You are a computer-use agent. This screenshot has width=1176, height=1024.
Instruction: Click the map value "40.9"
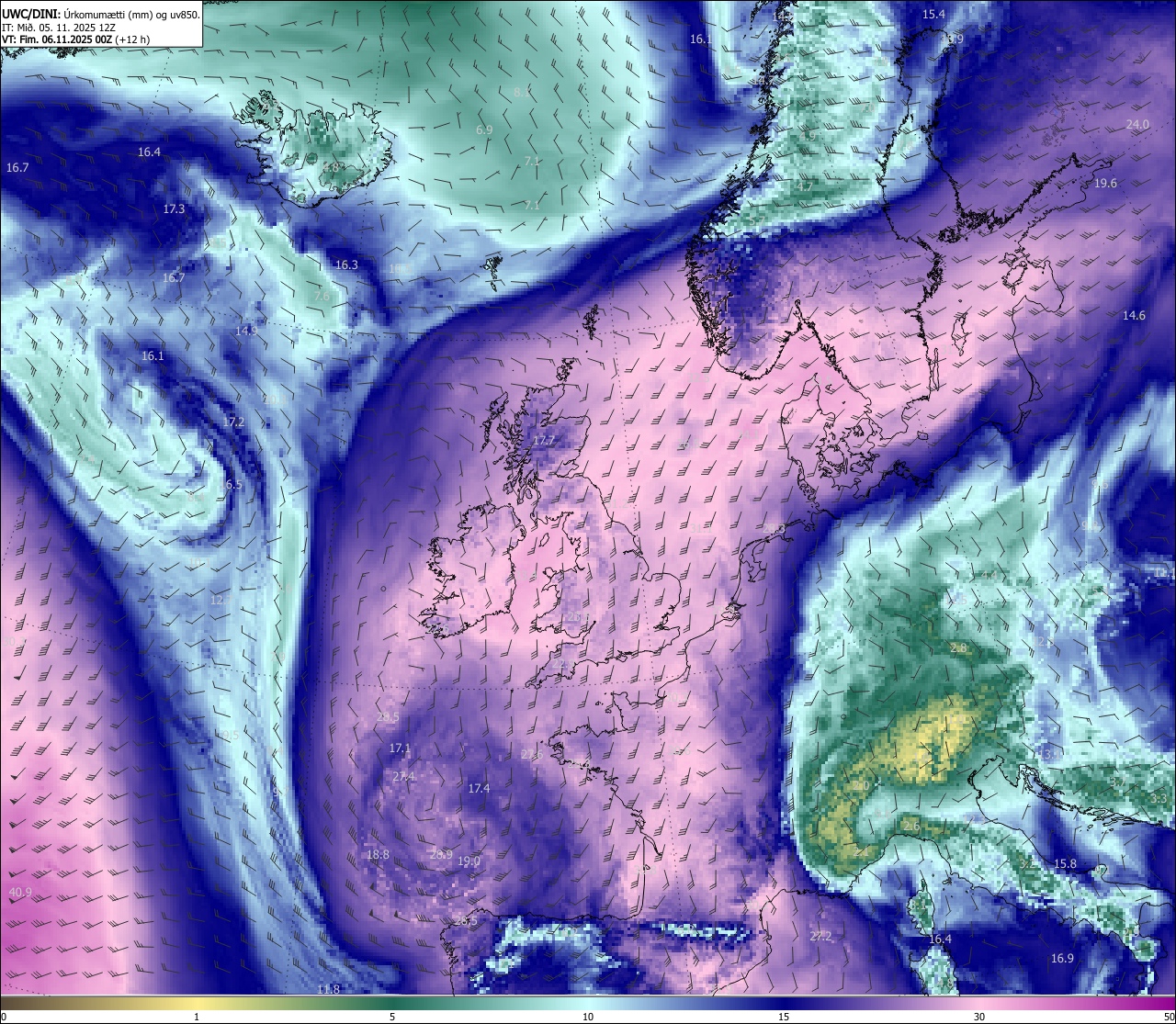[x=20, y=893]
